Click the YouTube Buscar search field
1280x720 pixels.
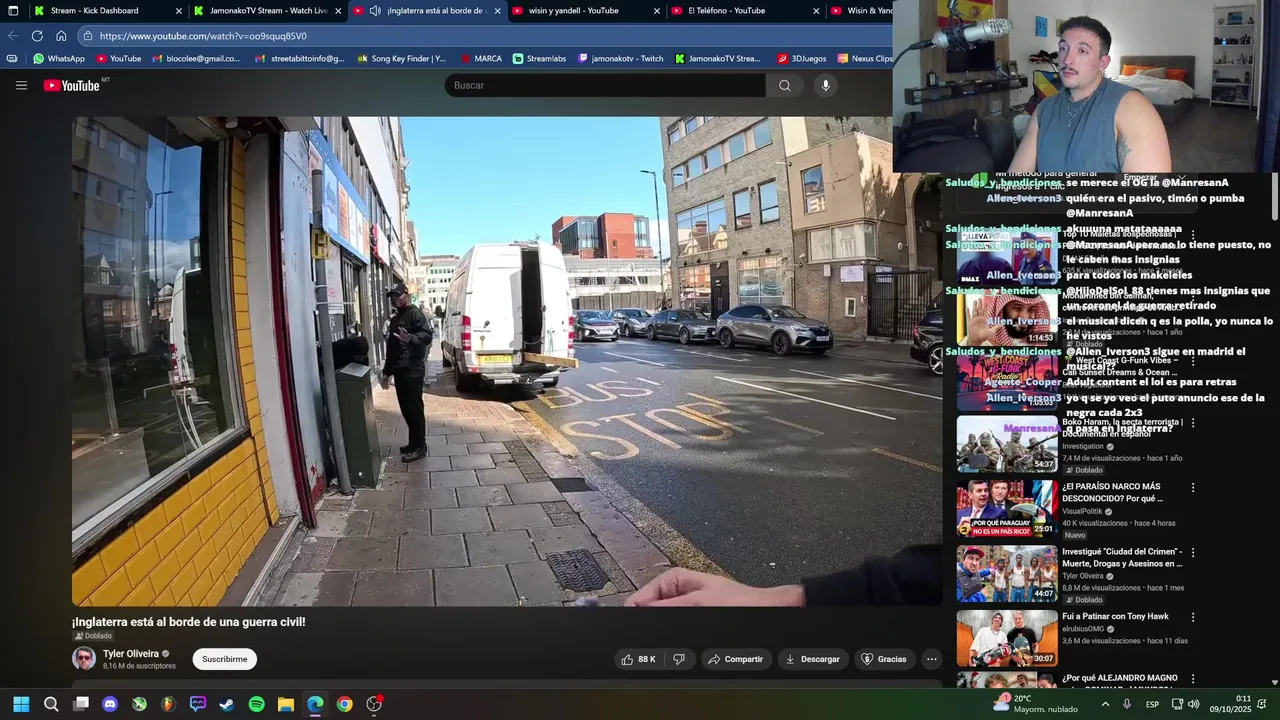point(605,85)
